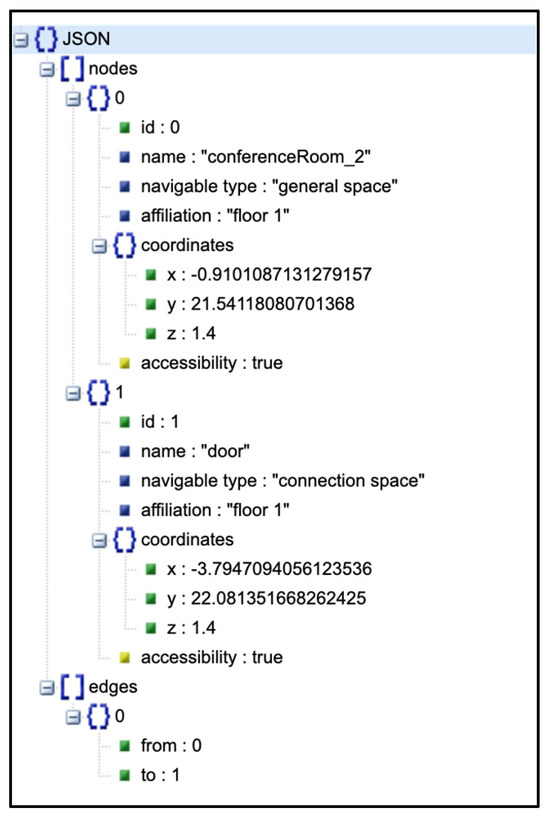Select the to : 1 entry

coord(160,775)
